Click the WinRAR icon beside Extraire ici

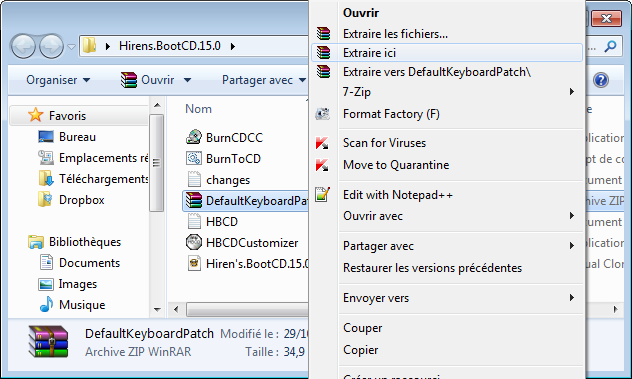(x=323, y=52)
